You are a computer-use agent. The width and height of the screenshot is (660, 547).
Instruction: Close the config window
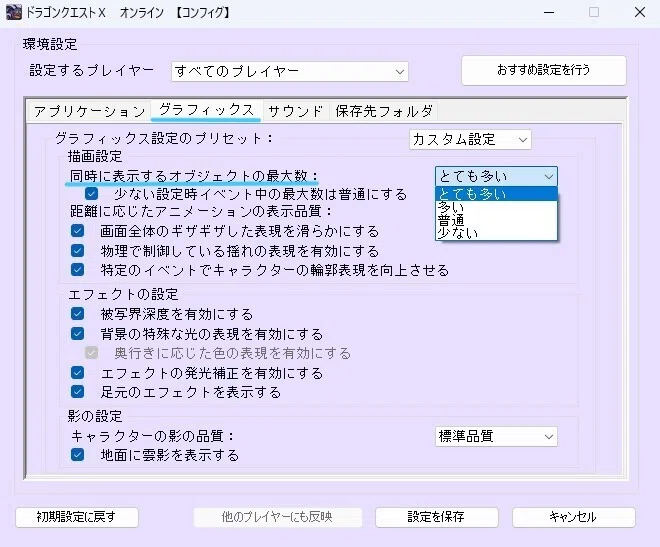(640, 12)
